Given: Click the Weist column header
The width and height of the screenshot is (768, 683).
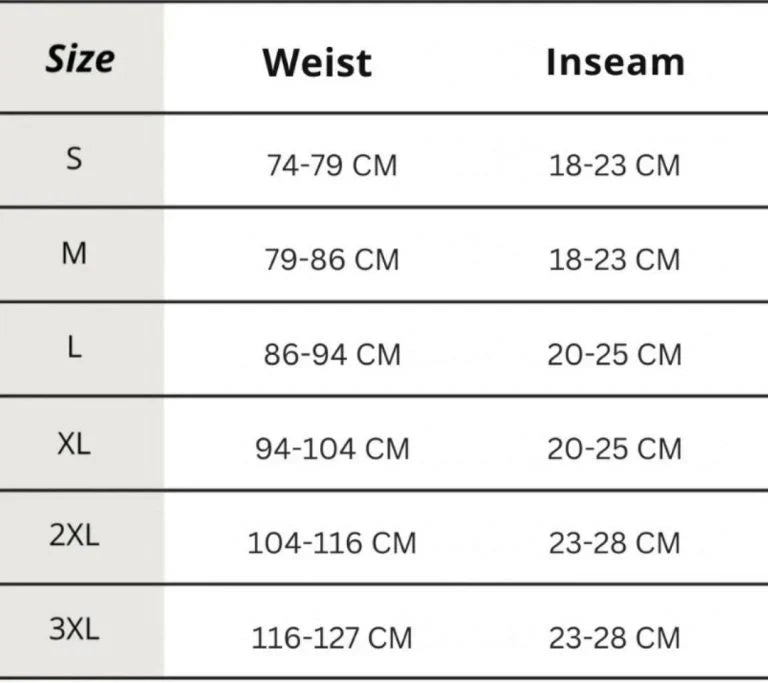Looking at the screenshot, I should click(x=317, y=63).
